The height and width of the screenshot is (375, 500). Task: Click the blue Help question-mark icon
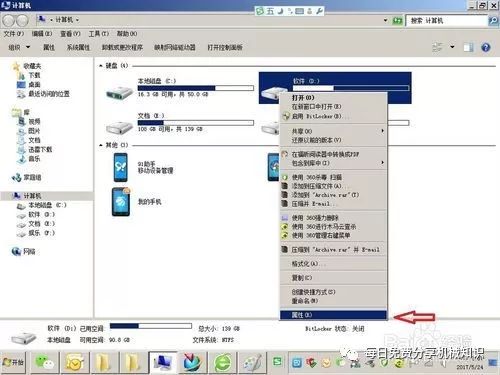click(486, 48)
